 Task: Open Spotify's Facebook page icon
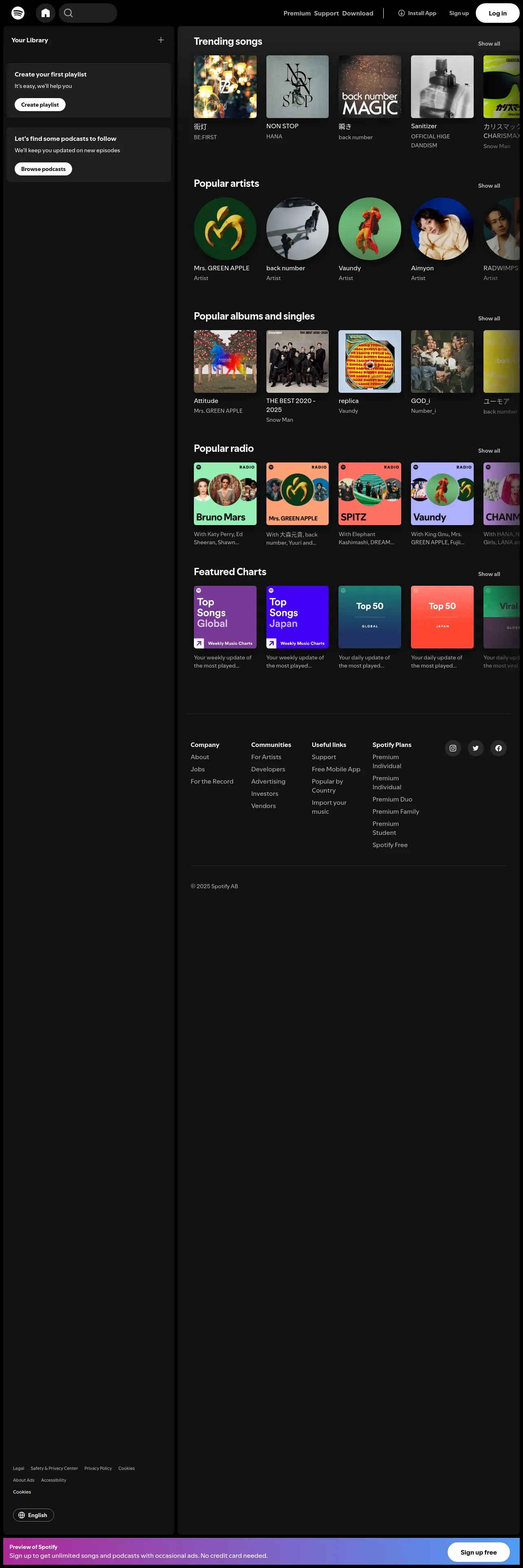click(499, 748)
